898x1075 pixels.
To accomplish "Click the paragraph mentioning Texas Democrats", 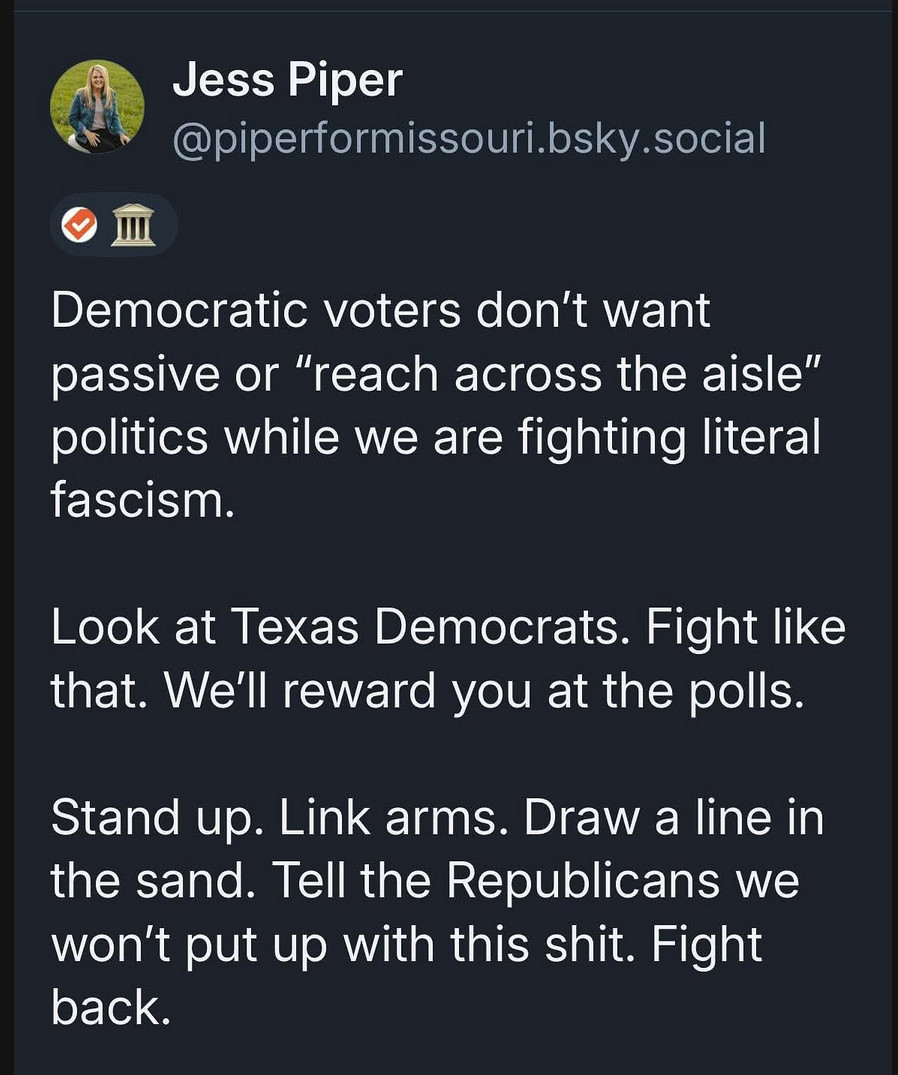I will coord(449,658).
